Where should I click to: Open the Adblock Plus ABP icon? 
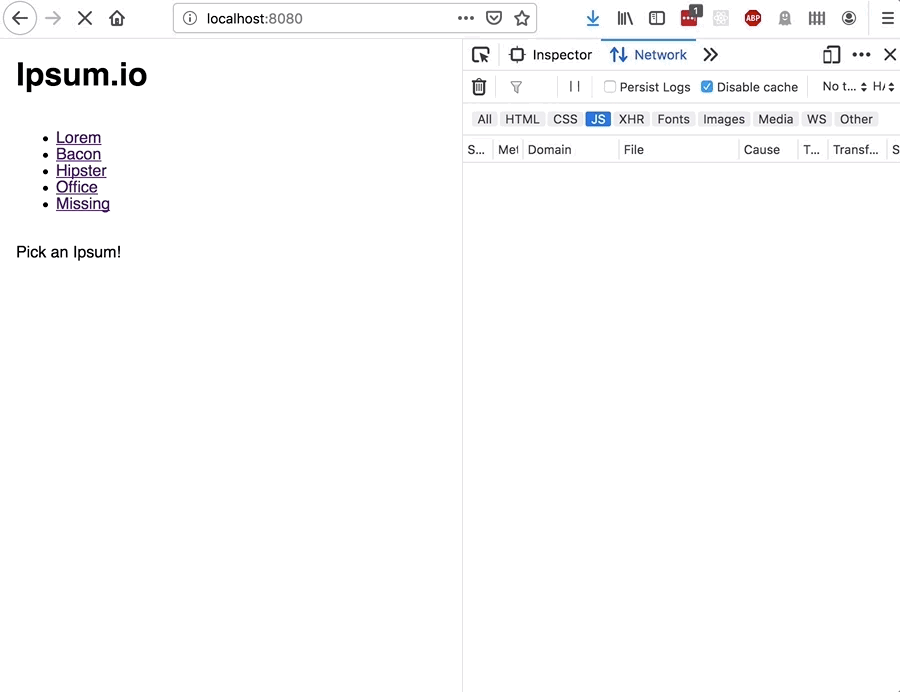click(753, 18)
